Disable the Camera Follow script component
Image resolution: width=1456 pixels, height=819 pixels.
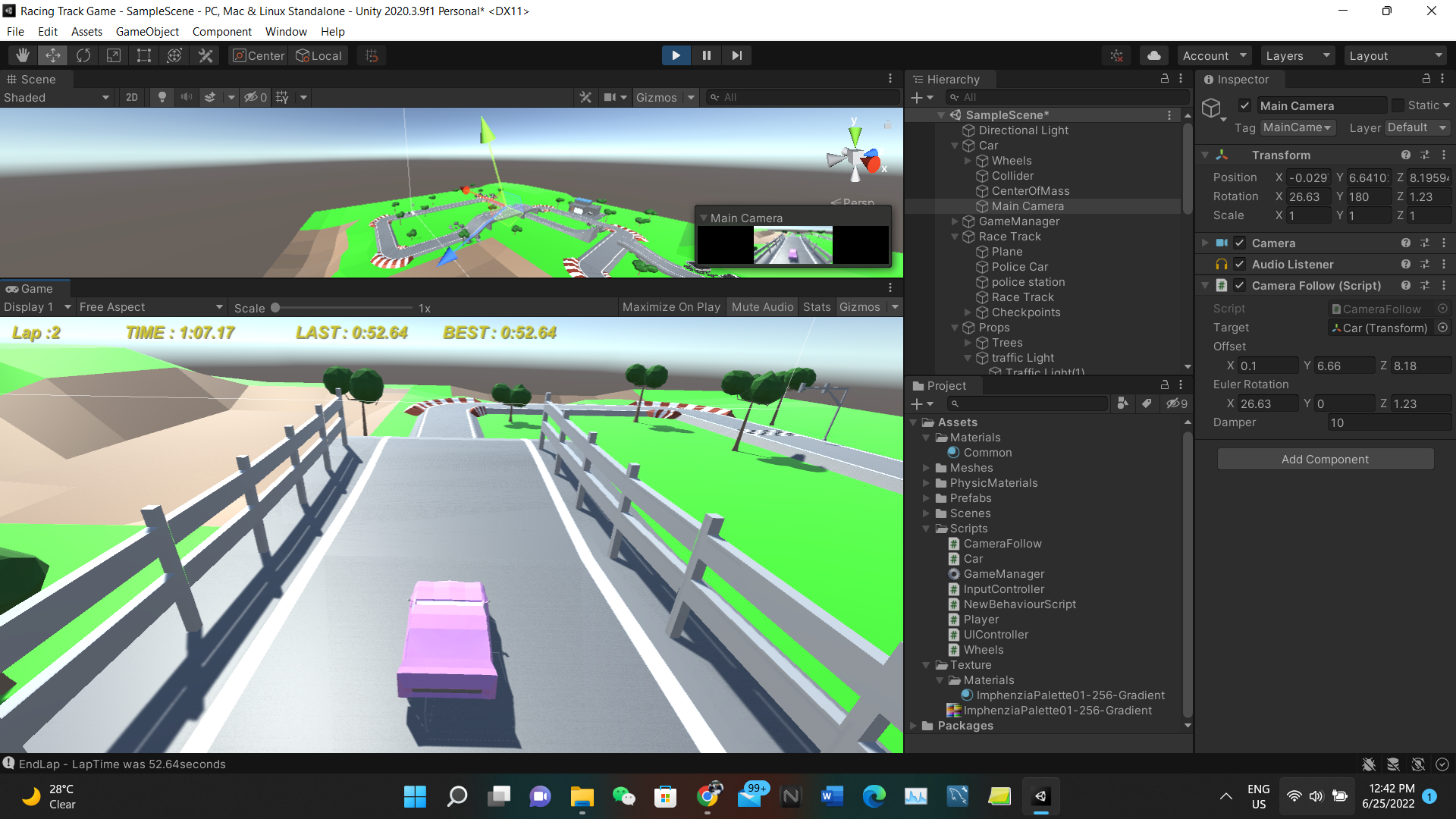(x=1240, y=286)
